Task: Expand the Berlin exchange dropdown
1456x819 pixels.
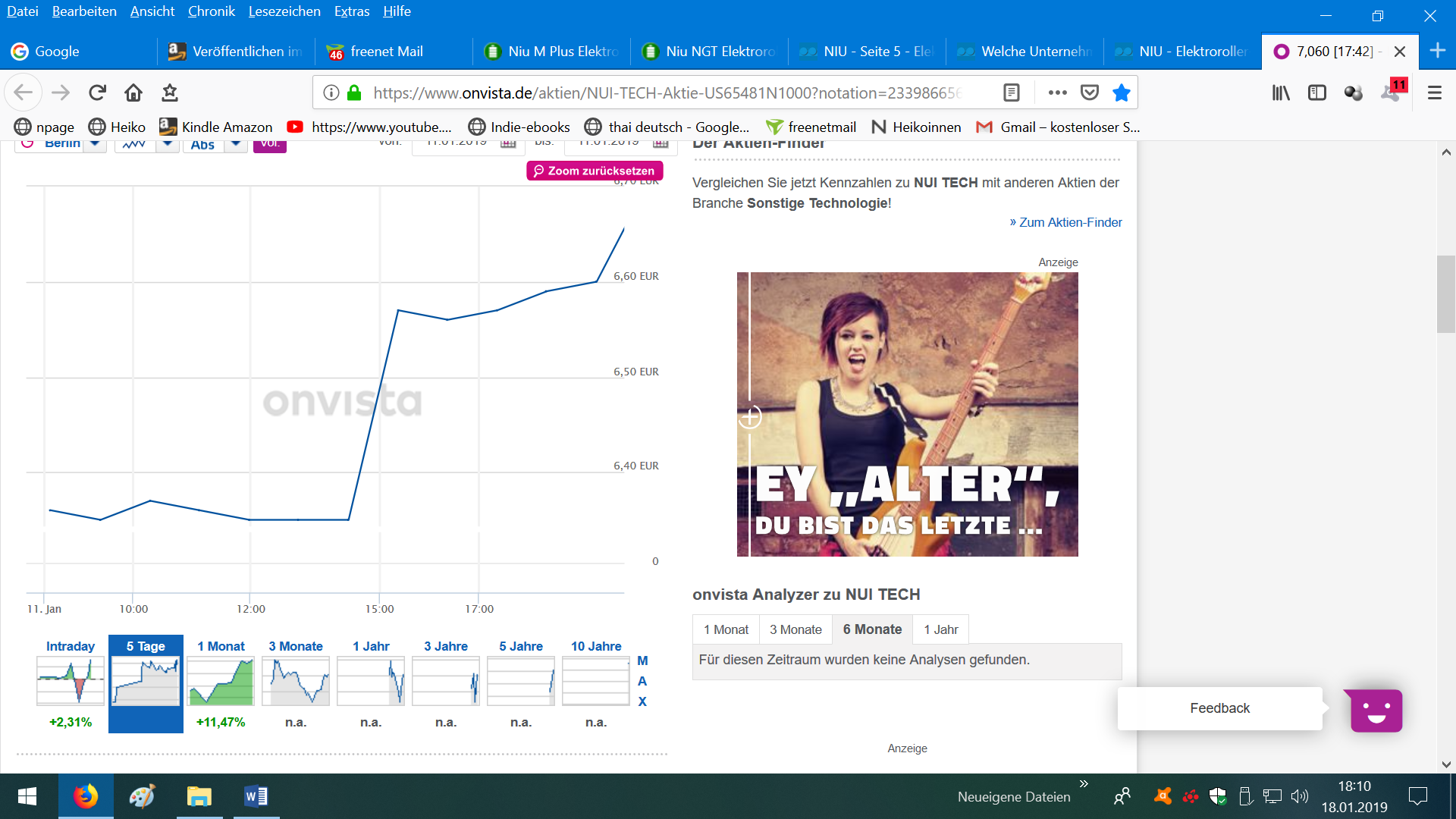Action: click(x=95, y=144)
